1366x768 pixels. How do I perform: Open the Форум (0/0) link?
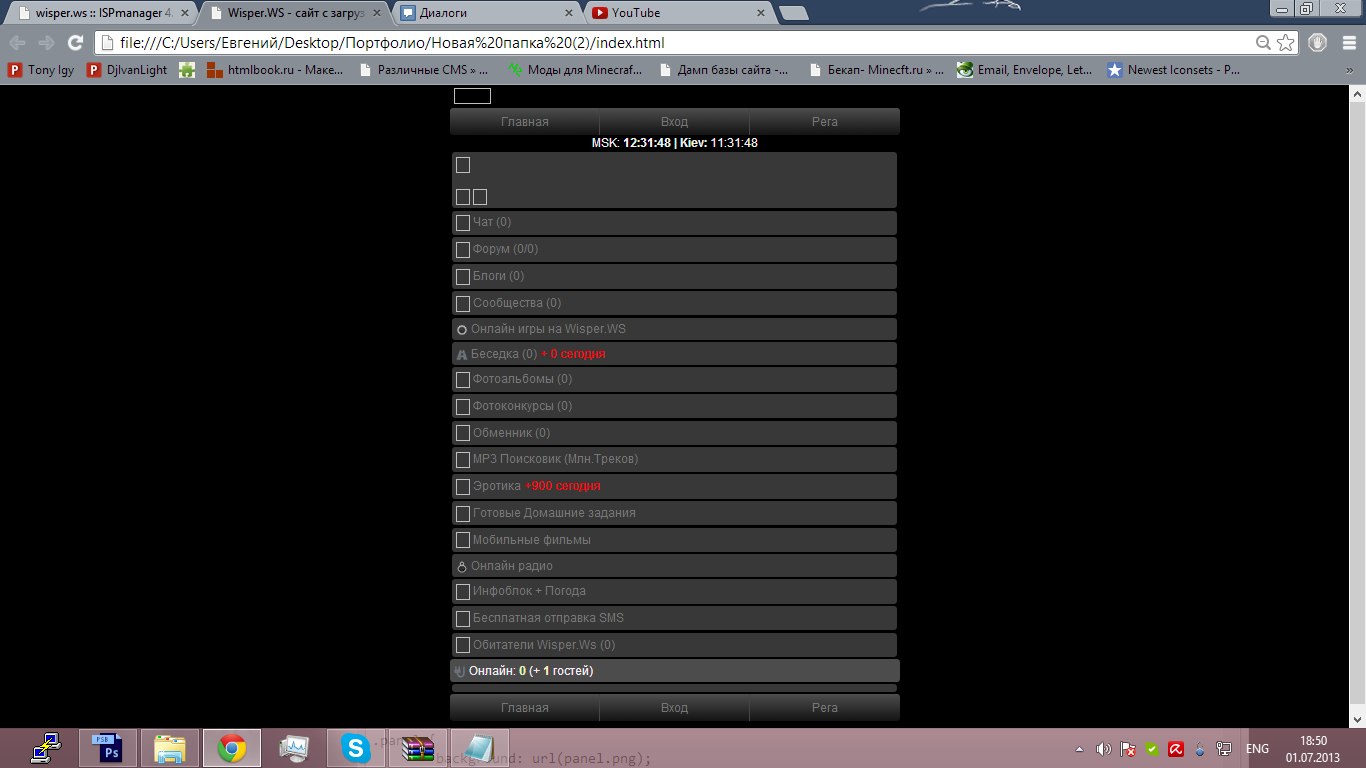505,249
